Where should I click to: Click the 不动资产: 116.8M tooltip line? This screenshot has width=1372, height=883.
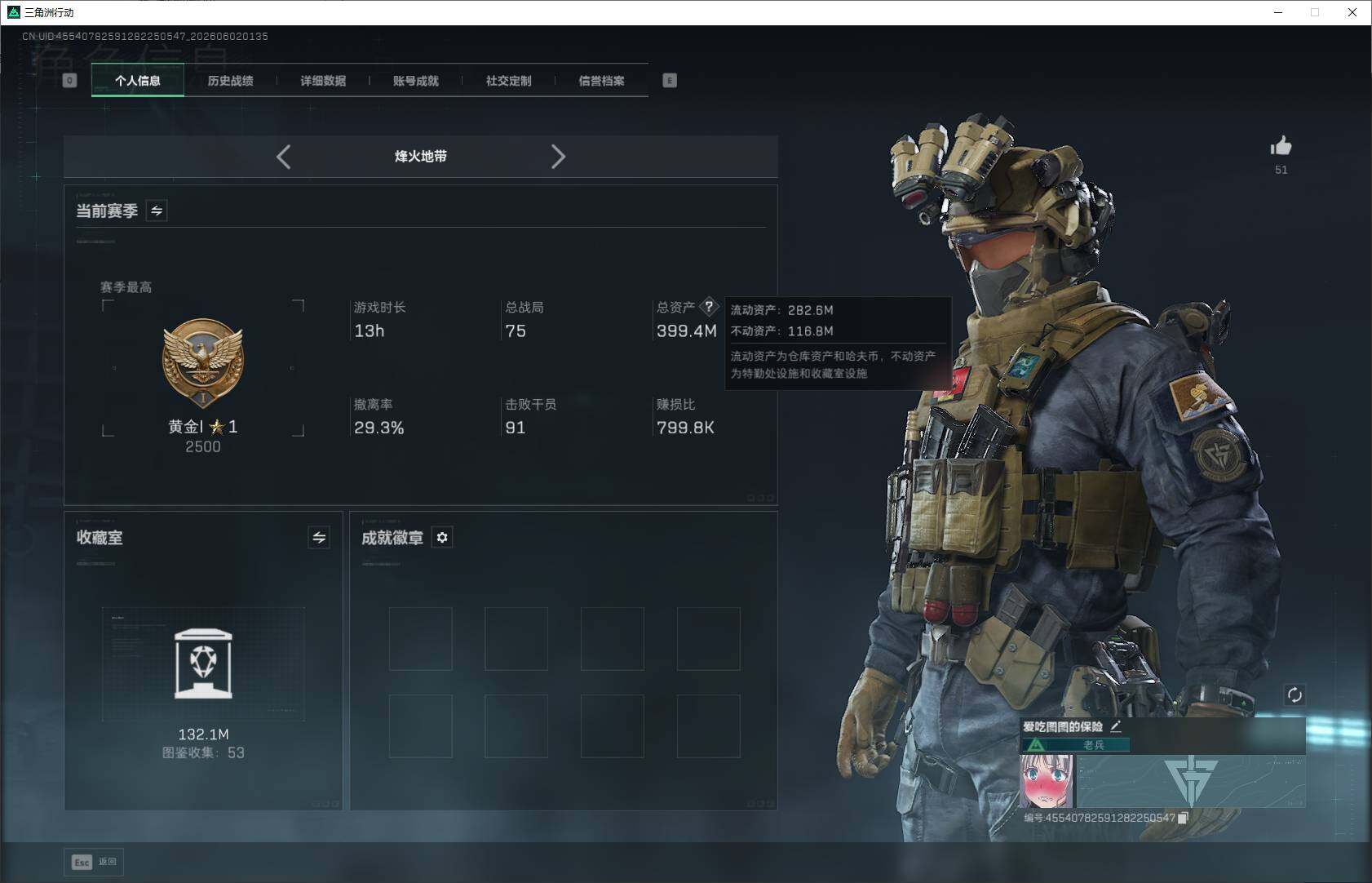tap(781, 331)
